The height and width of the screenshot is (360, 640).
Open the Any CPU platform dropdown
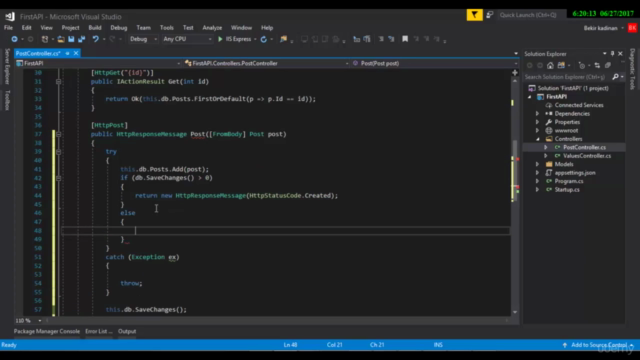(187, 39)
